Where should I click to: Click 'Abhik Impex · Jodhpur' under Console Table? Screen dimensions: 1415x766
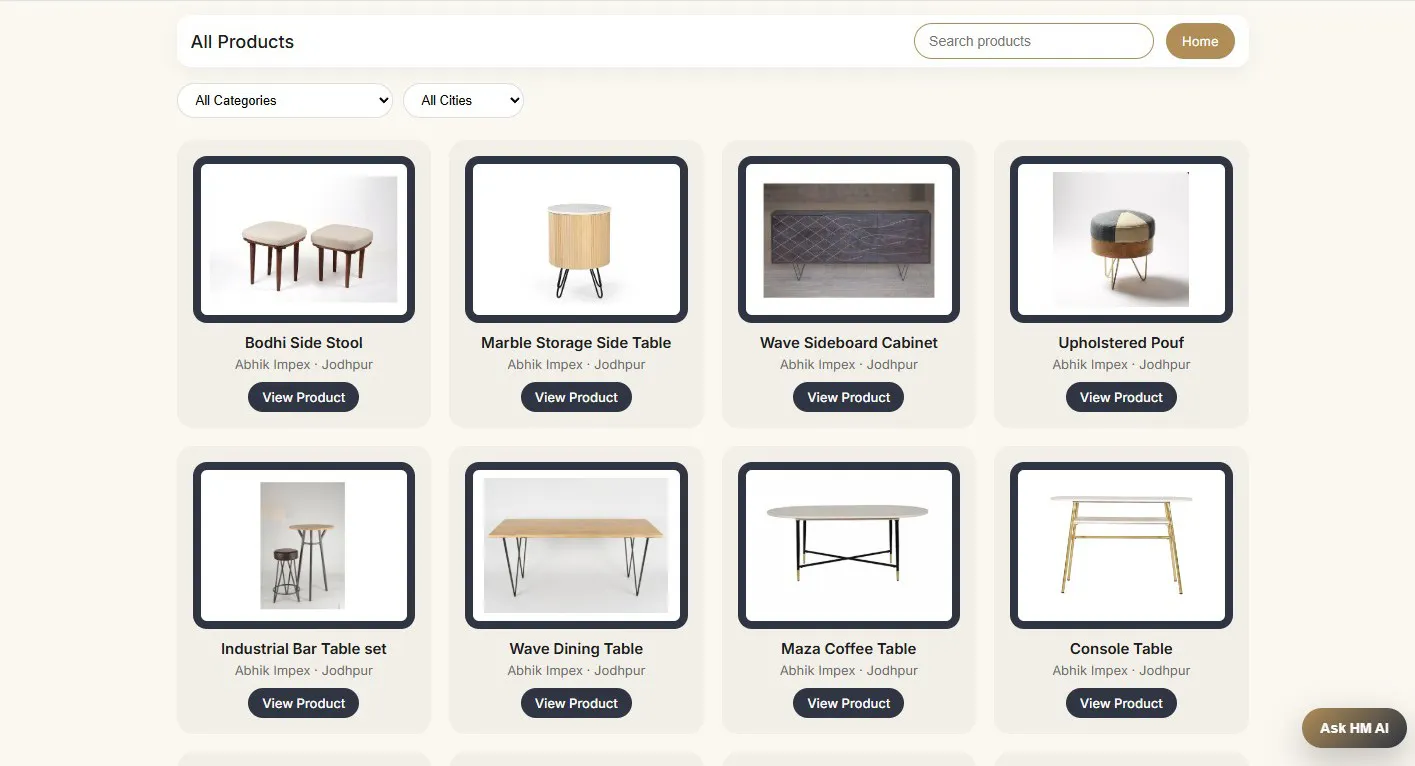[1121, 671]
